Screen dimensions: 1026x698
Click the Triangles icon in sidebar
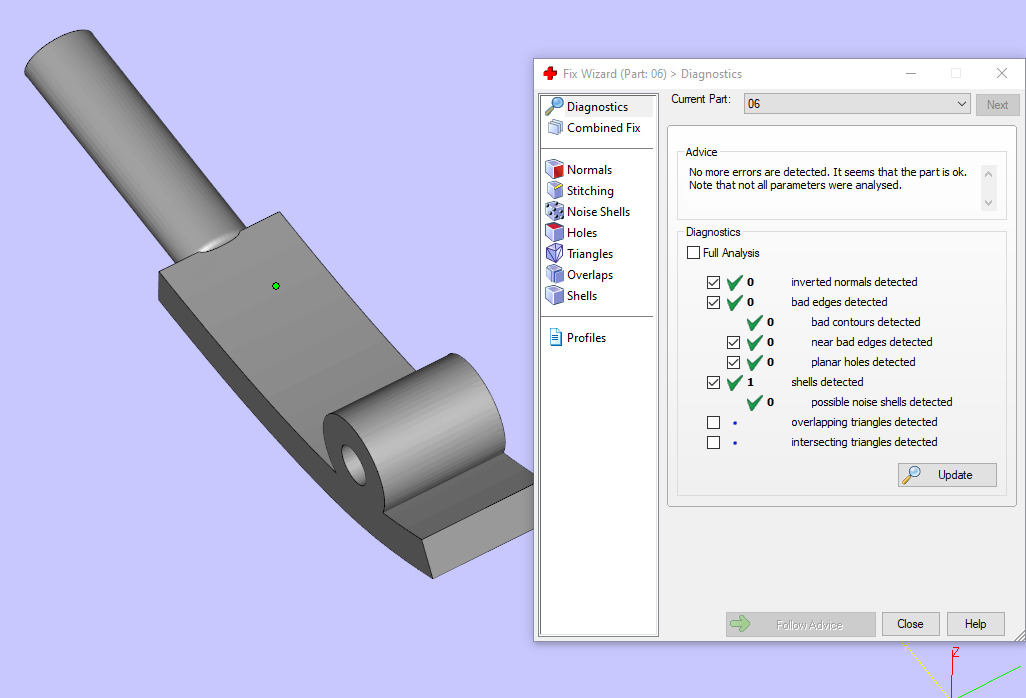(x=554, y=253)
